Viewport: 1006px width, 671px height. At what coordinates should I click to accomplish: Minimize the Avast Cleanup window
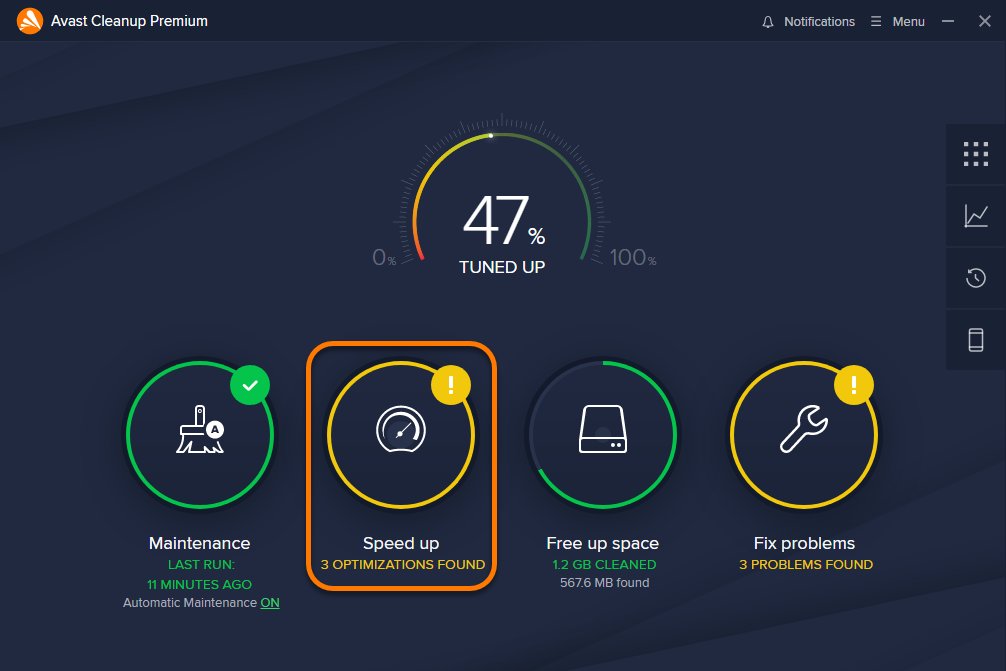click(x=948, y=21)
